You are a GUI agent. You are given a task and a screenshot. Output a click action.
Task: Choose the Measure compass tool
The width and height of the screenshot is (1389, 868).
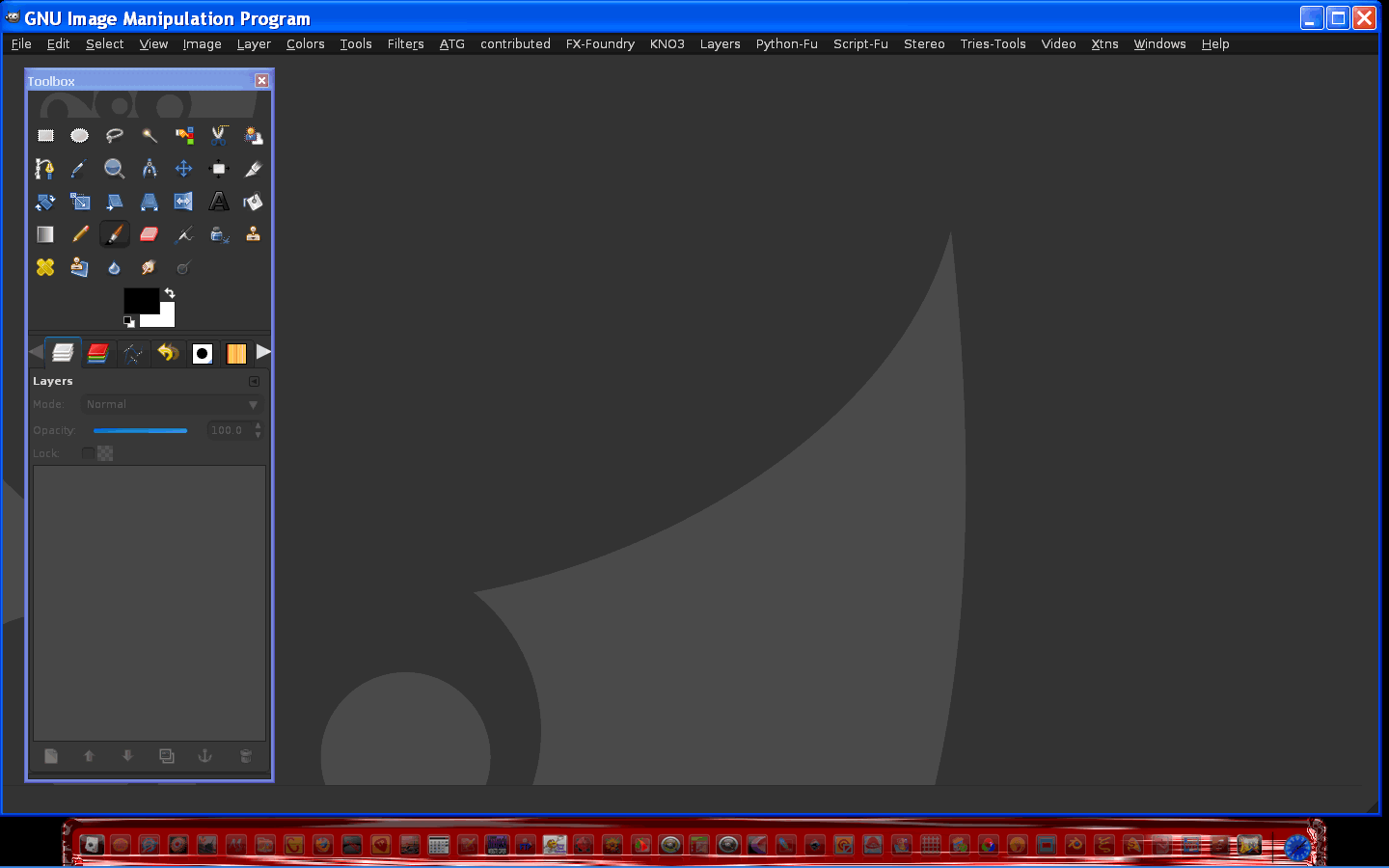[150, 169]
